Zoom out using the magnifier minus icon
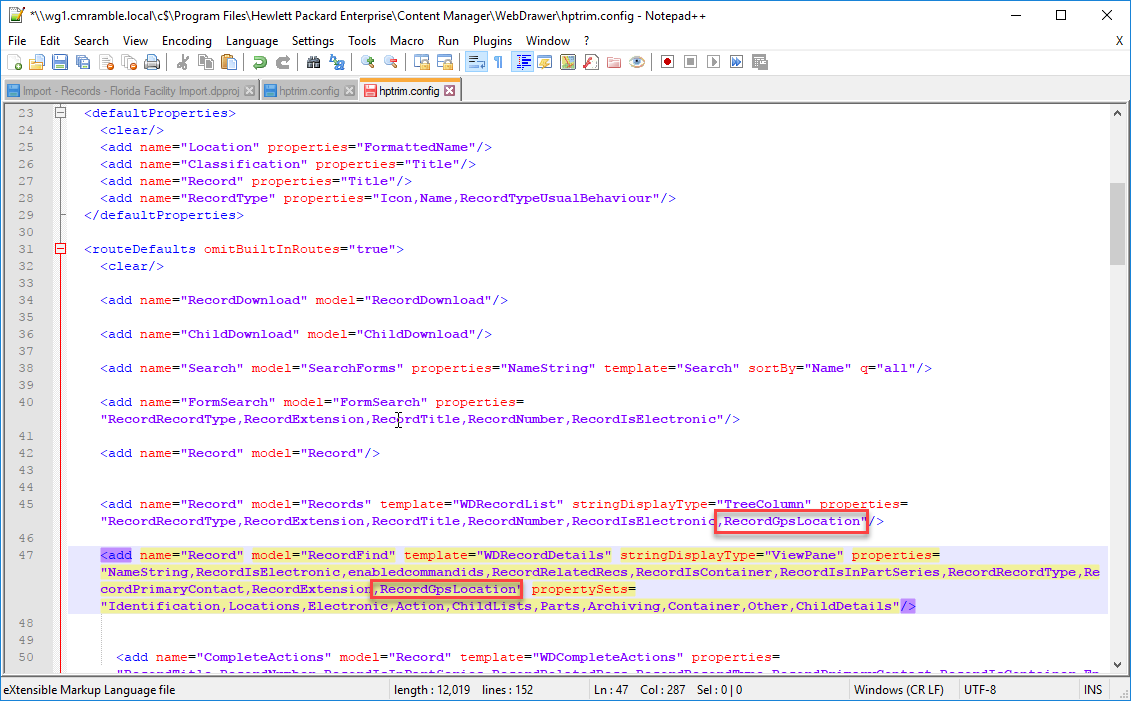The image size is (1131, 701). 390,63
